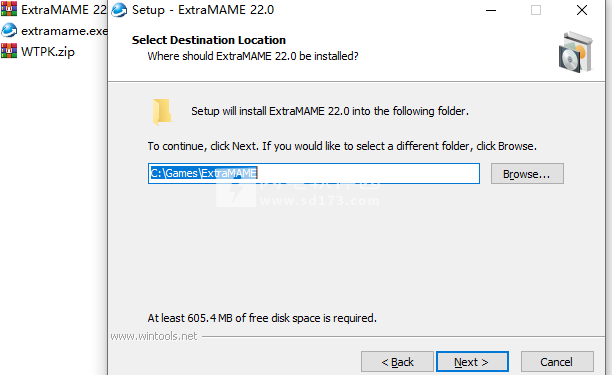The width and height of the screenshot is (612, 375).
Task: Cancel the ExtraMAME setup
Action: [x=557, y=362]
